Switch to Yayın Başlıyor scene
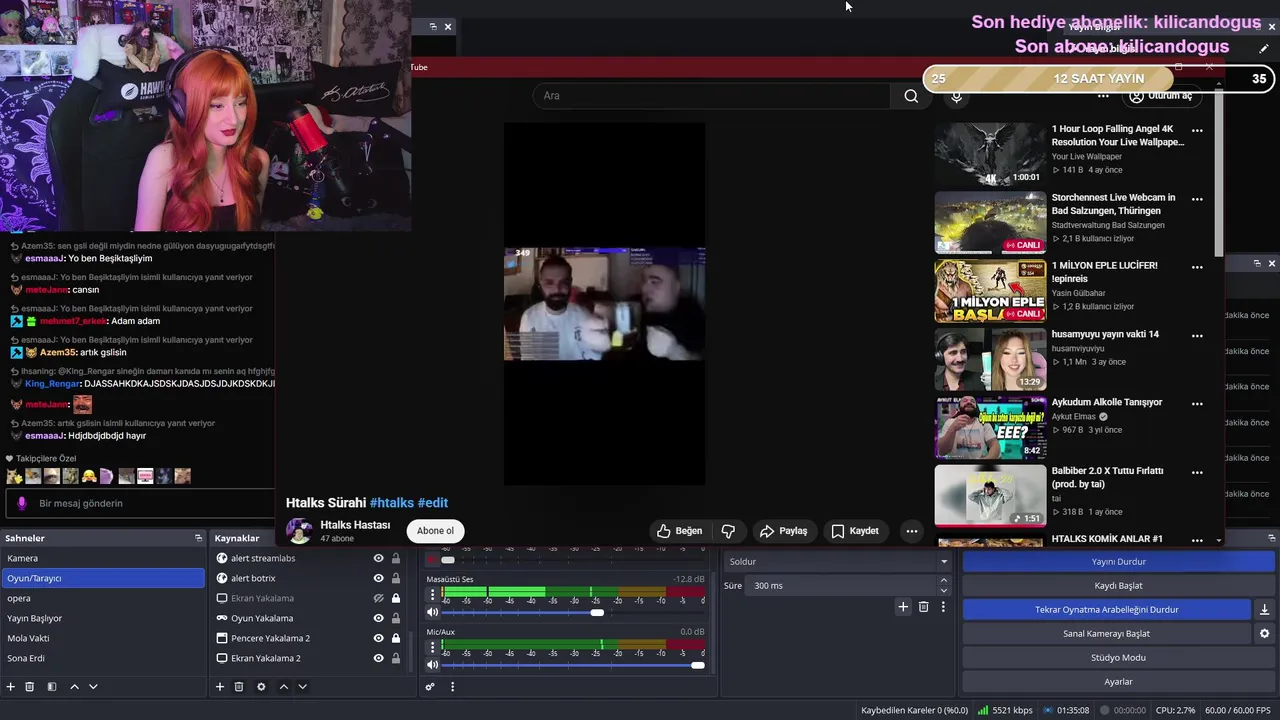1280x720 pixels. pos(102,618)
